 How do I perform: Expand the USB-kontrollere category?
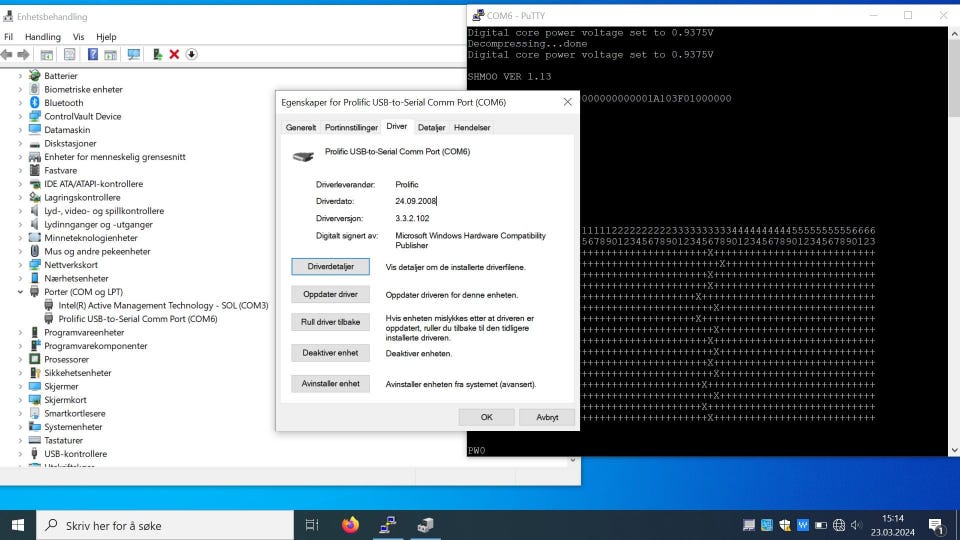pyautogui.click(x=20, y=454)
